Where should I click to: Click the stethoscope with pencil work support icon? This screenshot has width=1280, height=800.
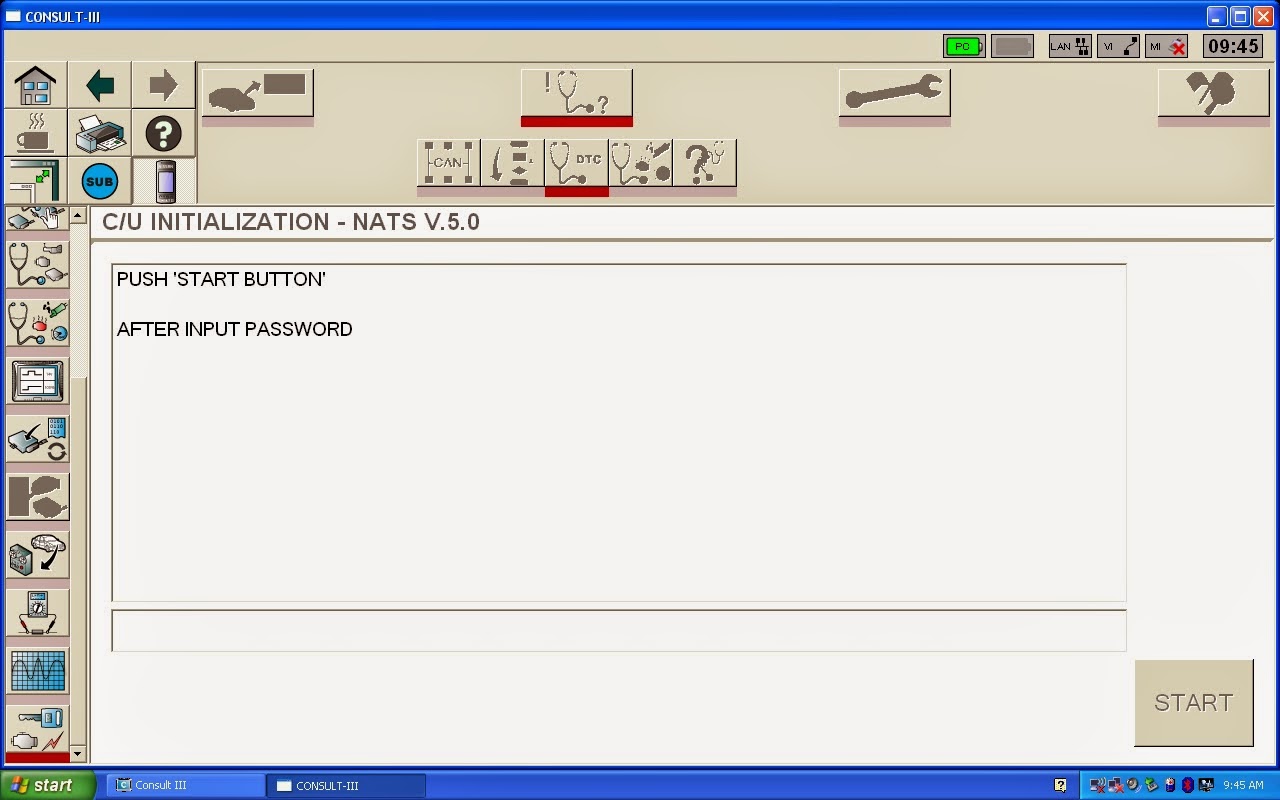640,163
